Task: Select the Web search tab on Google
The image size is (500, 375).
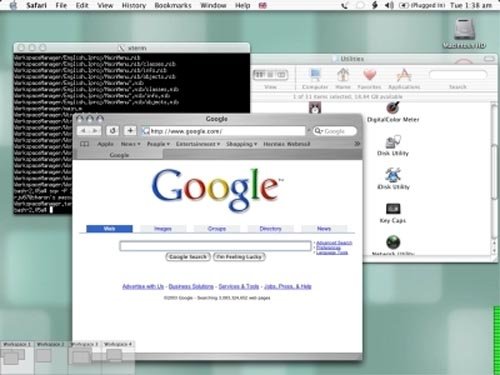Action: tap(109, 229)
